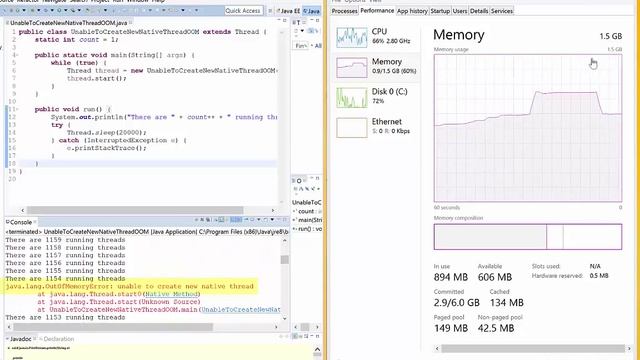Open the Ethernet performance view

(x=376, y=127)
